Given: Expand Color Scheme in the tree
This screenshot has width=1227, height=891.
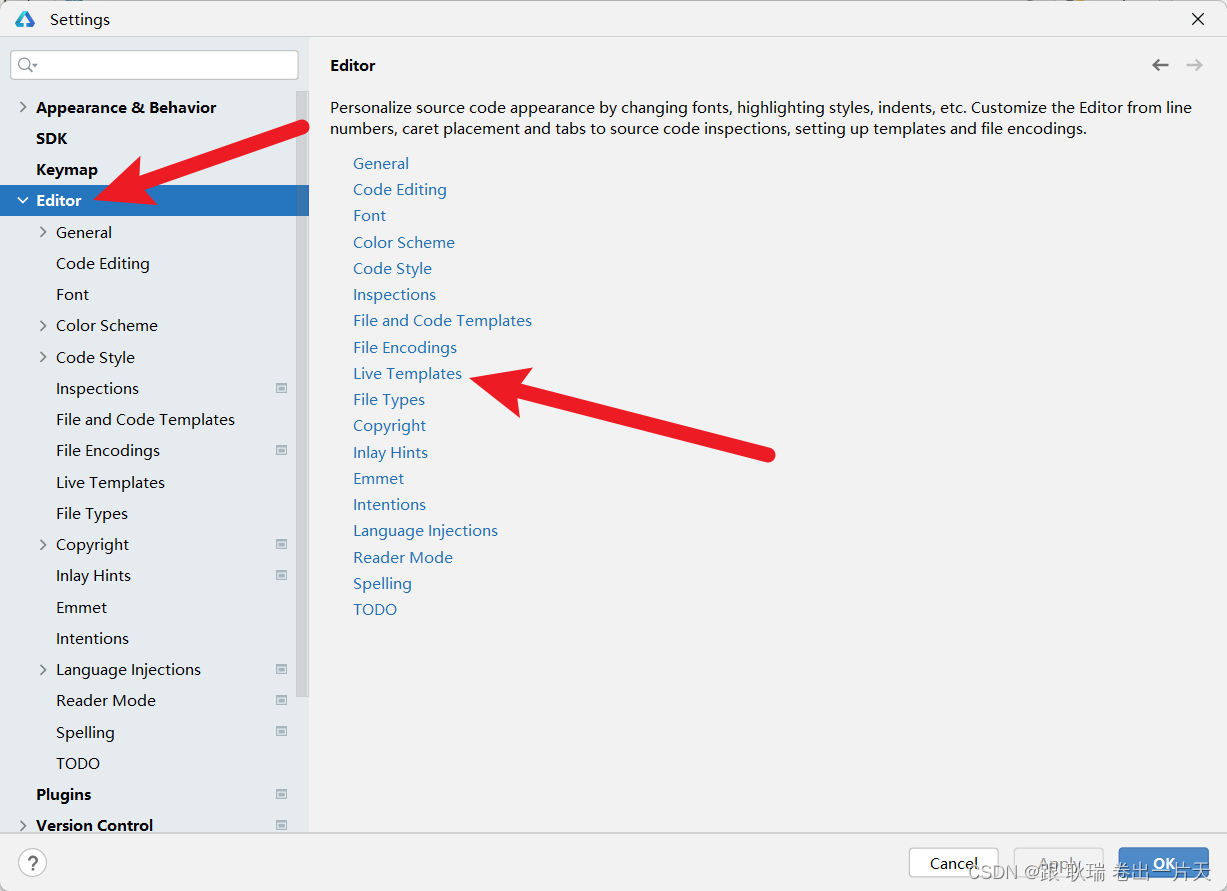Looking at the screenshot, I should (43, 325).
